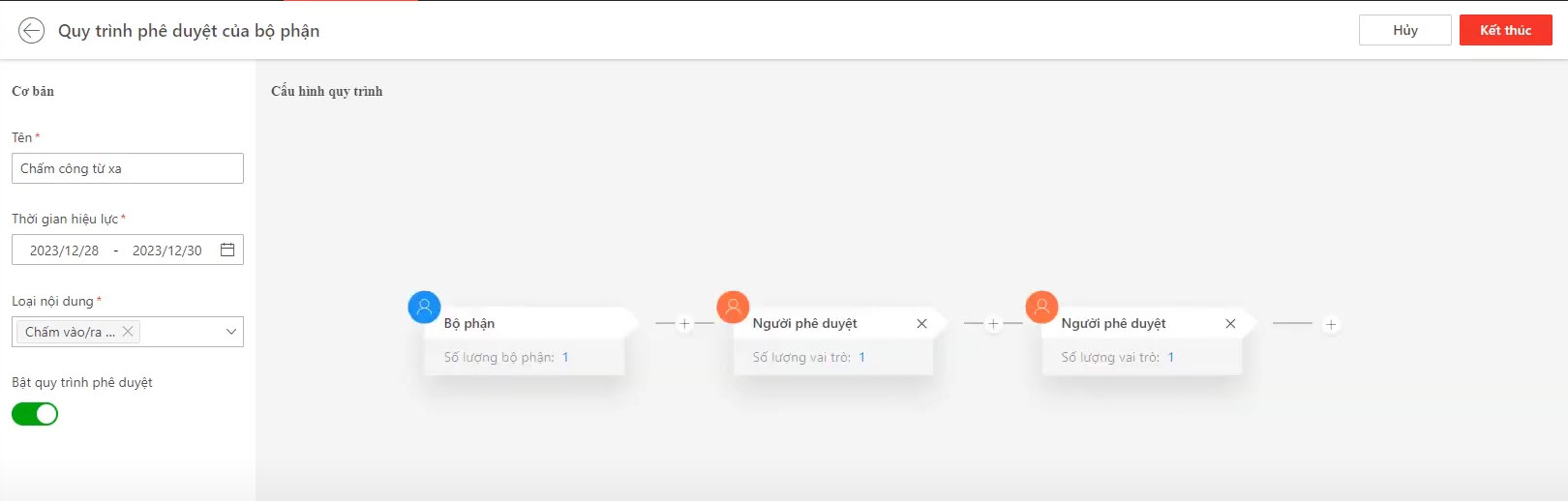Add a step between the two approver nodes
This screenshot has height=501, width=1568.
(x=993, y=324)
